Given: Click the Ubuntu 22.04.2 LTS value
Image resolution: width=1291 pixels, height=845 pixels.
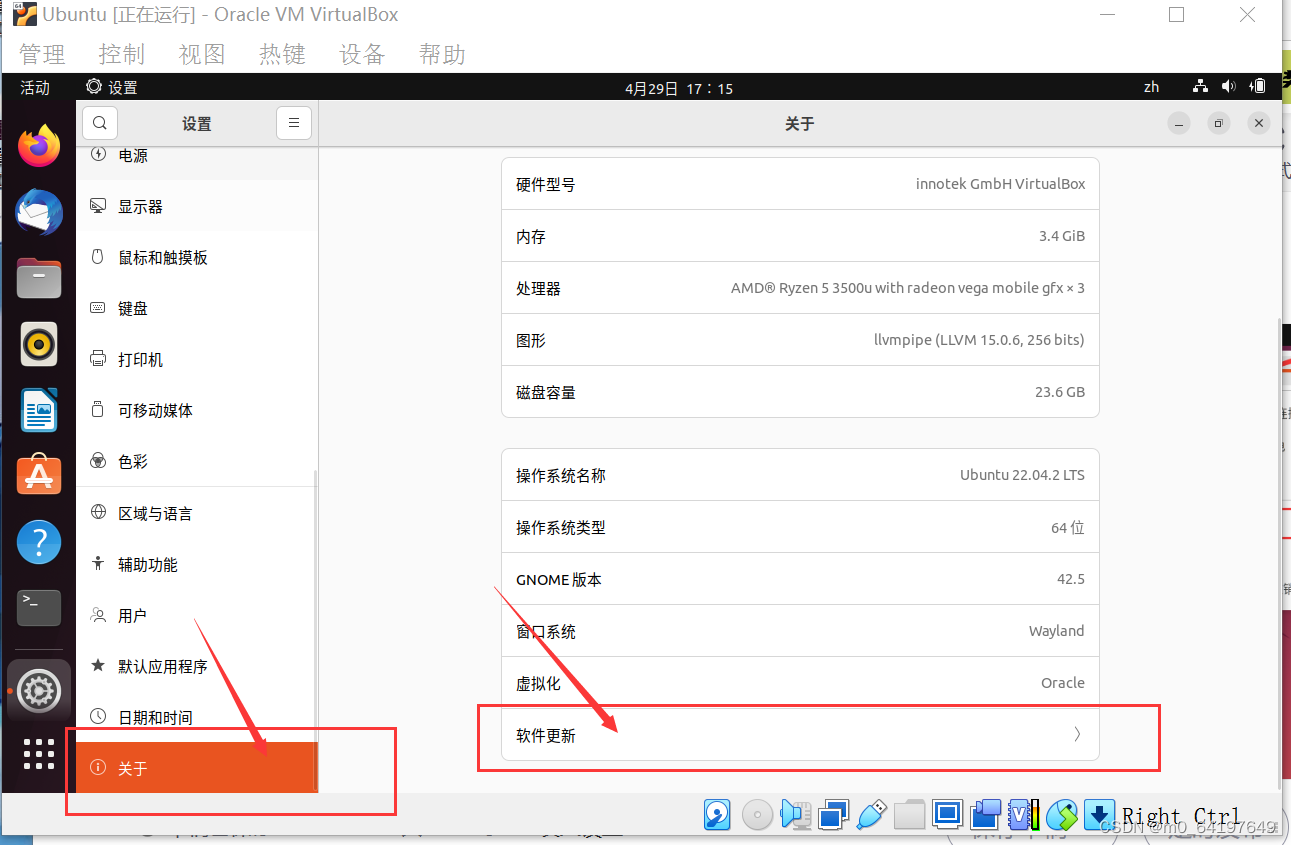Looking at the screenshot, I should point(1022,475).
